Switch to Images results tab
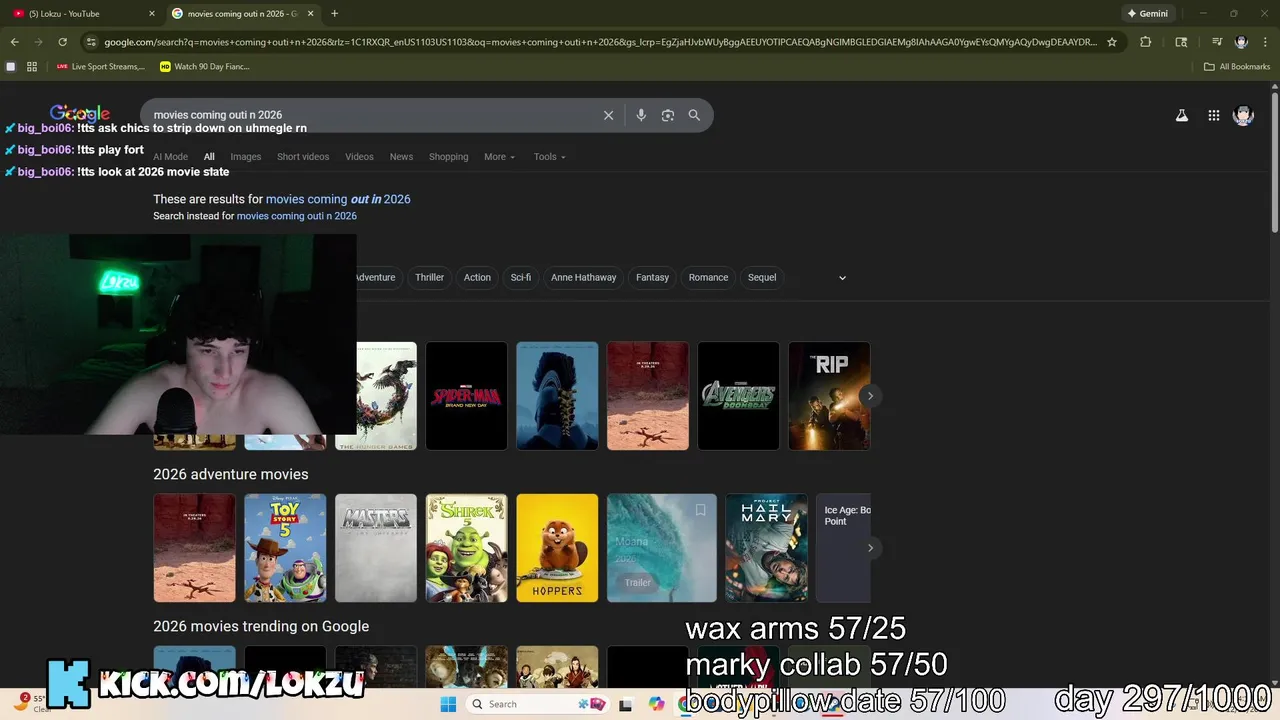Screen dimensions: 1280x720 point(245,157)
